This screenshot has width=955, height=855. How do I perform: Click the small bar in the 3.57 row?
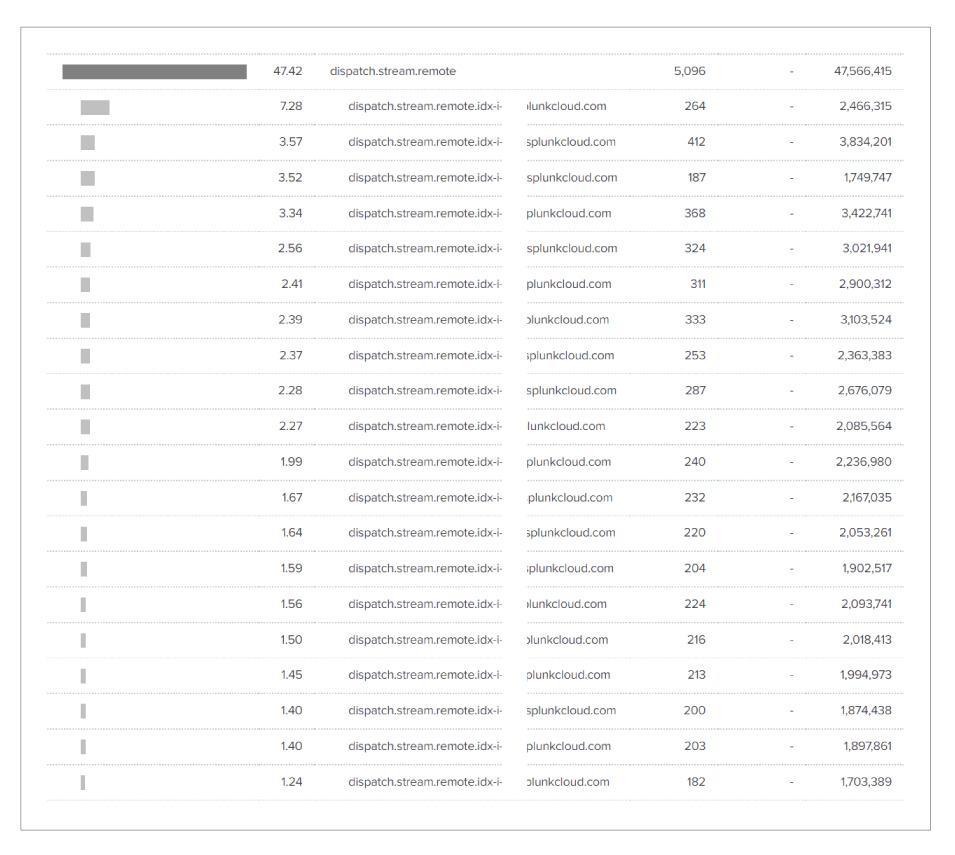click(x=88, y=143)
